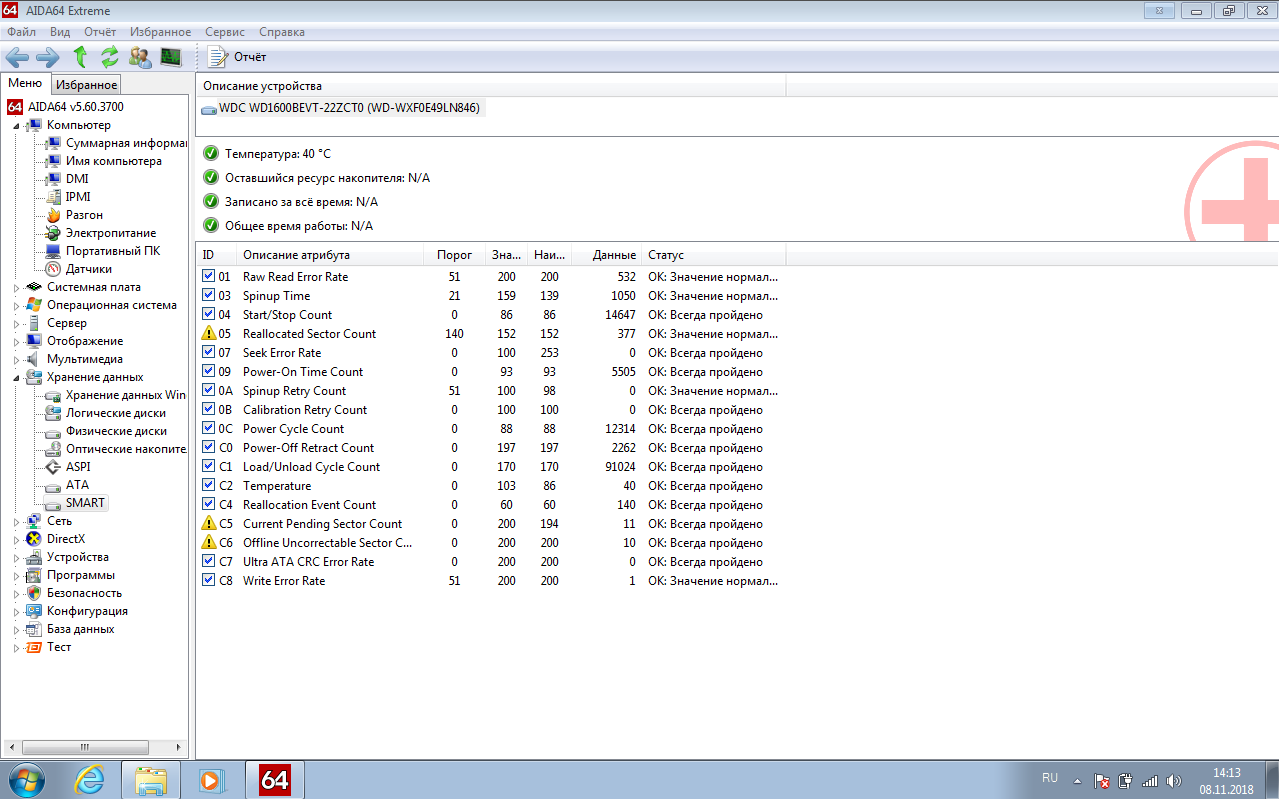Sort by Описание атрибута column header
The image size is (1279, 799).
[329, 255]
